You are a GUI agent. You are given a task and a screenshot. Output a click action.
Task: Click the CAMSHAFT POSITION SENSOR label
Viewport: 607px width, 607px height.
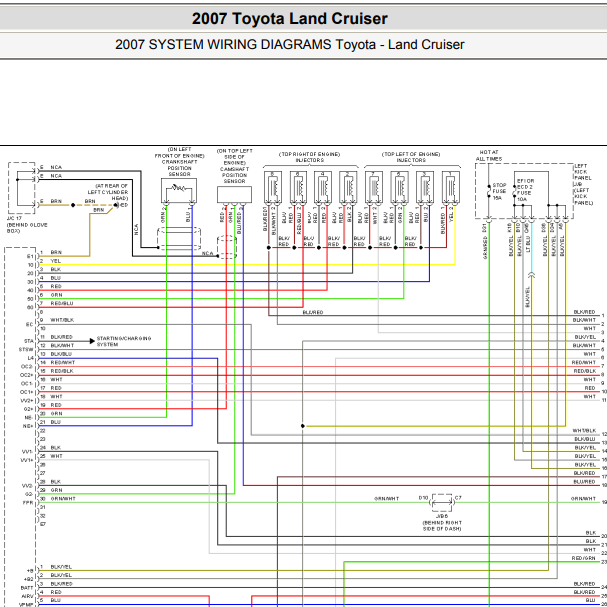(x=234, y=175)
